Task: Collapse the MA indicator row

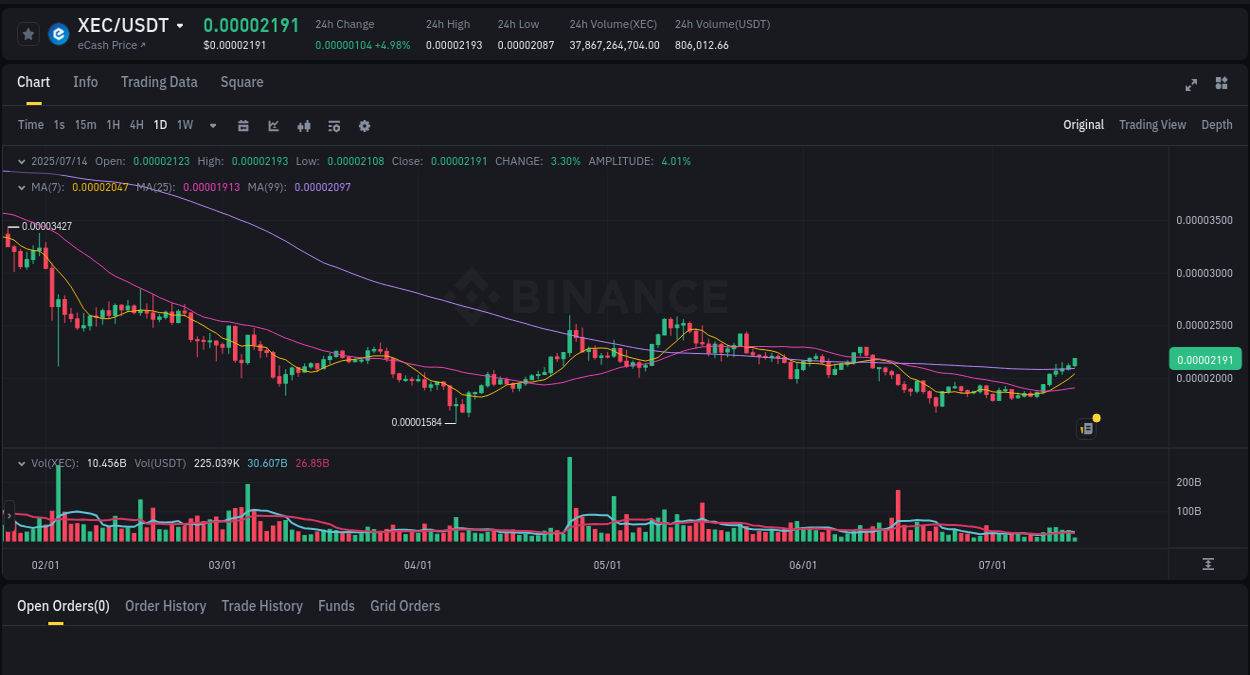Action: point(20,187)
